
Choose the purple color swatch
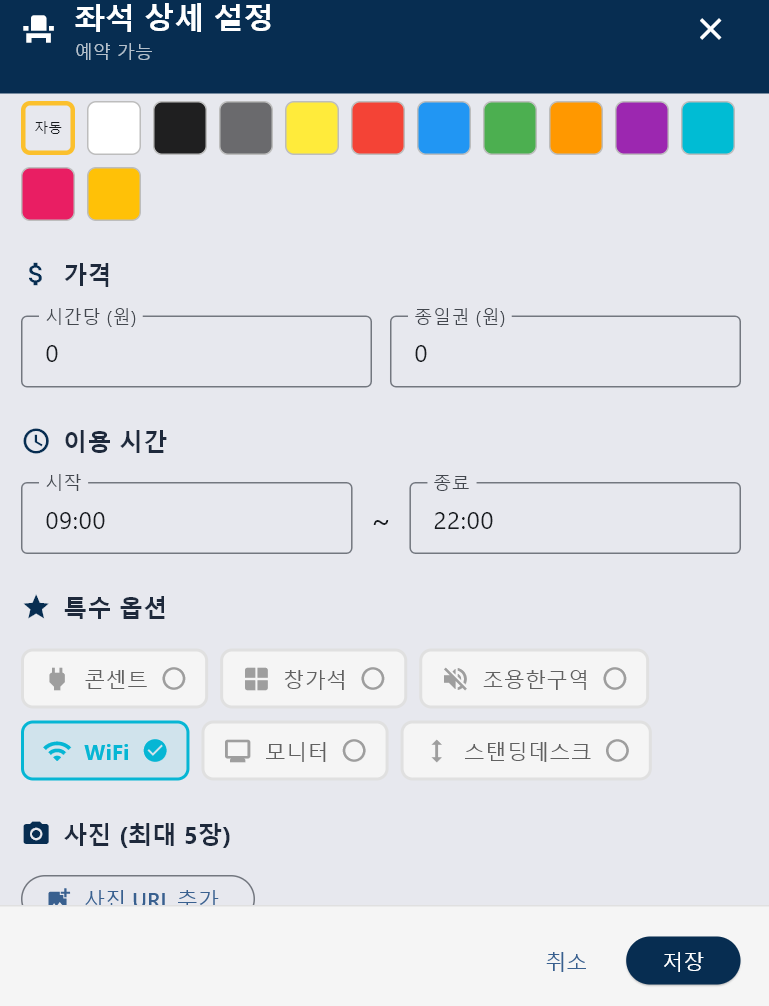[642, 128]
